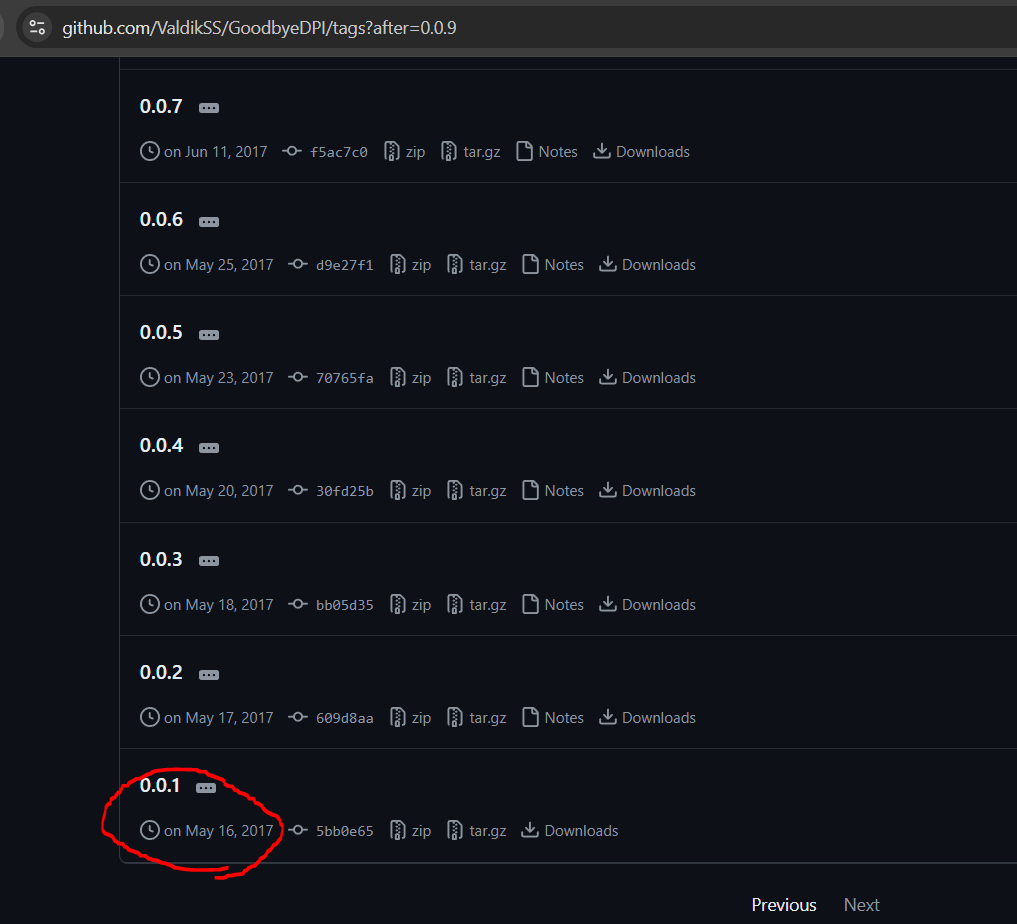
Task: Open Notes for tag 0.0.5
Action: pyautogui.click(x=553, y=377)
